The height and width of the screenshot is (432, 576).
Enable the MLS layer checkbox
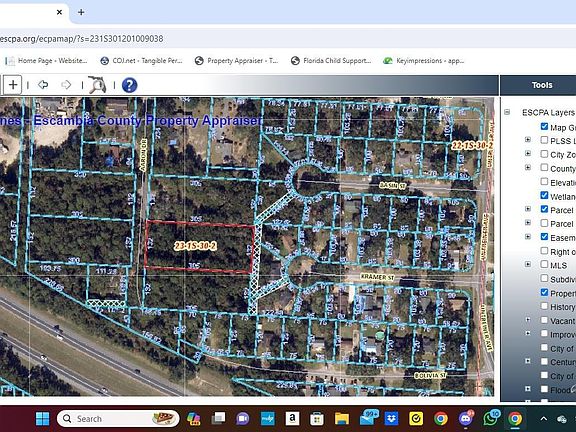544,264
